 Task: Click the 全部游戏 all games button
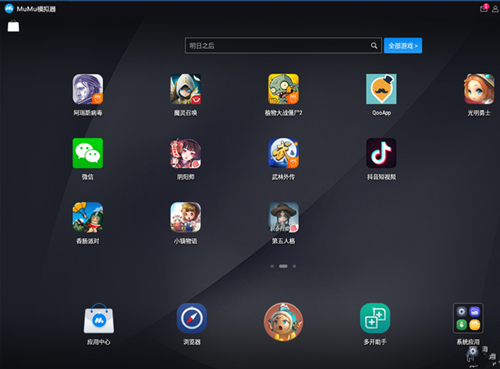[x=403, y=46]
